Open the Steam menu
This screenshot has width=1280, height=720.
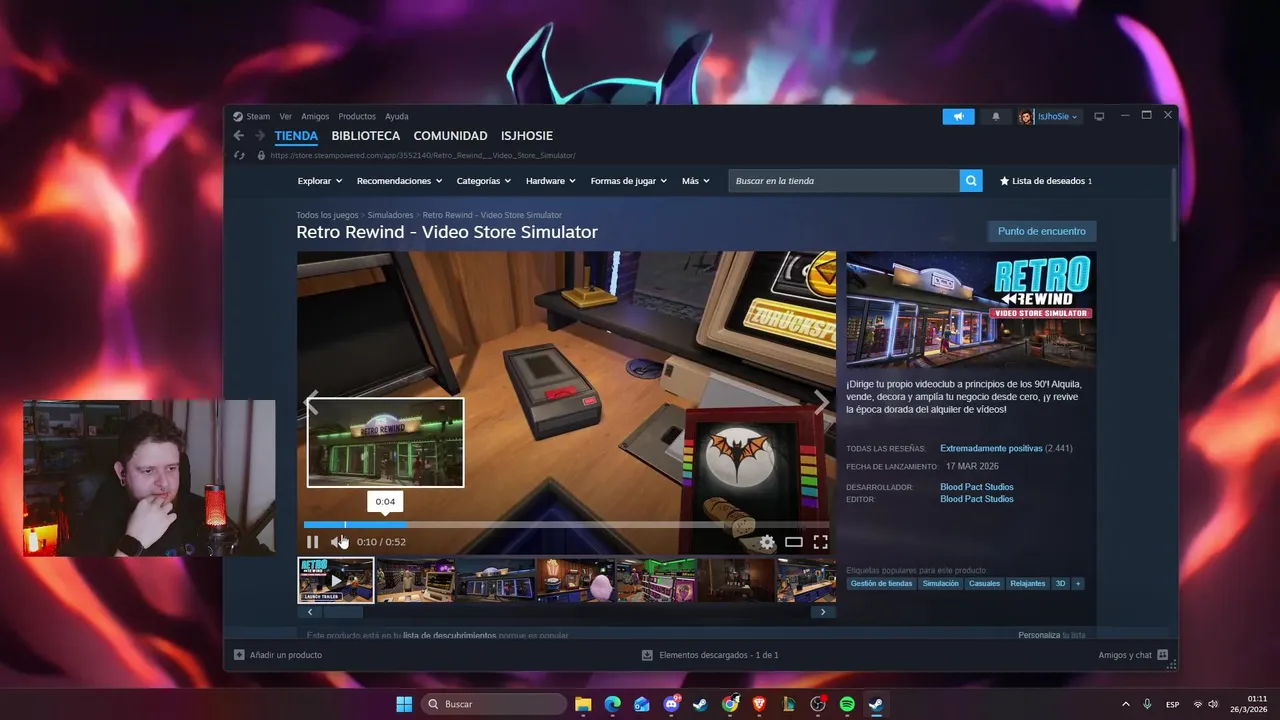(258, 116)
